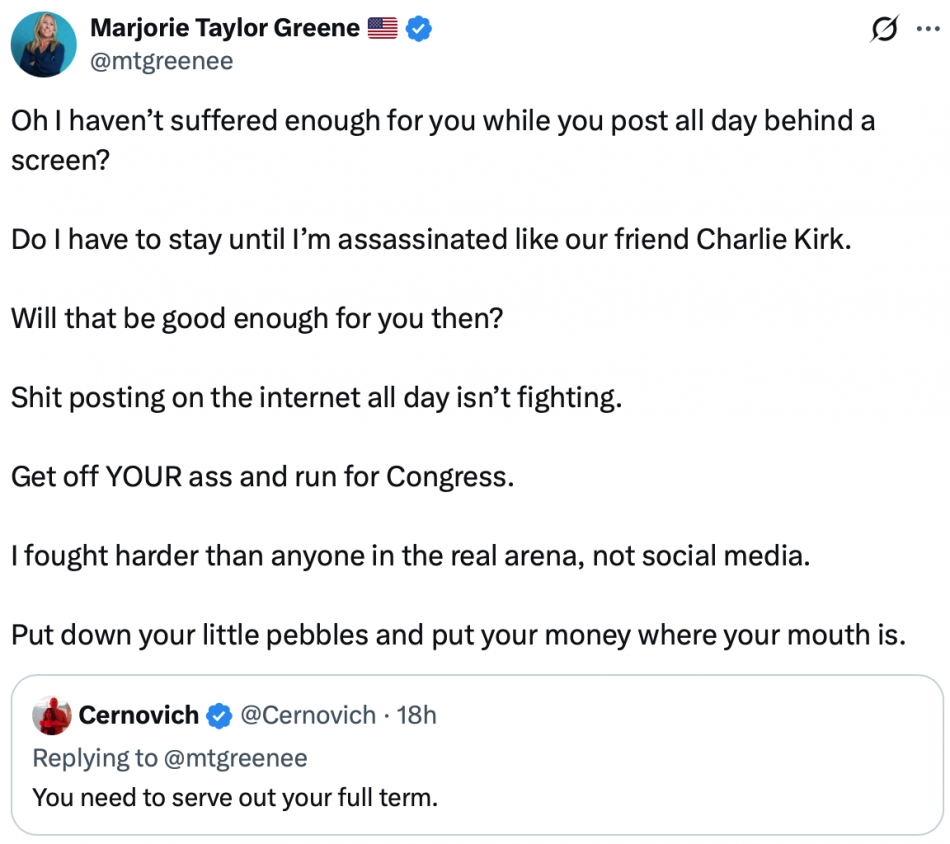This screenshot has height=844, width=950.
Task: Click the "I fought harder than anyone" line
Action: point(409,555)
